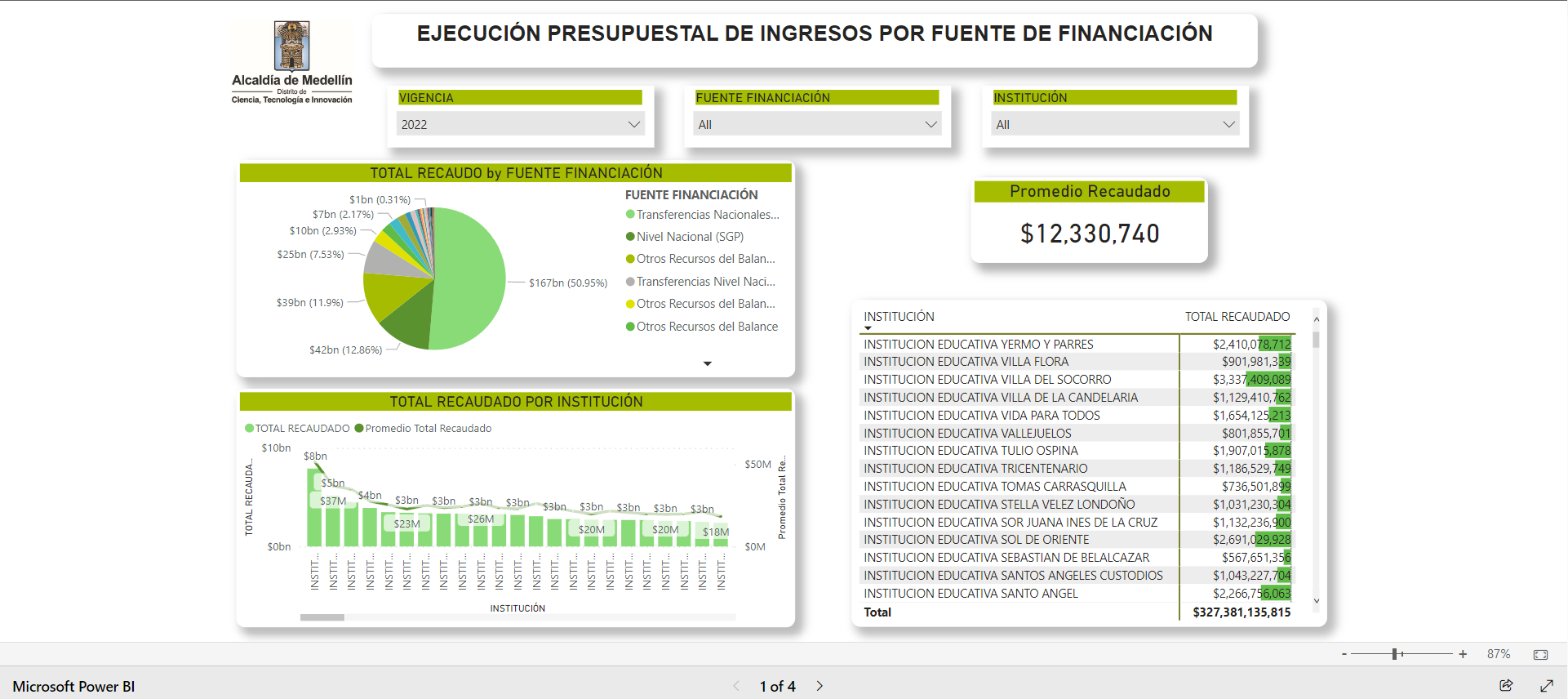Click the bar chart horizontal scrollbar
This screenshot has width=1568, height=699.
(322, 617)
